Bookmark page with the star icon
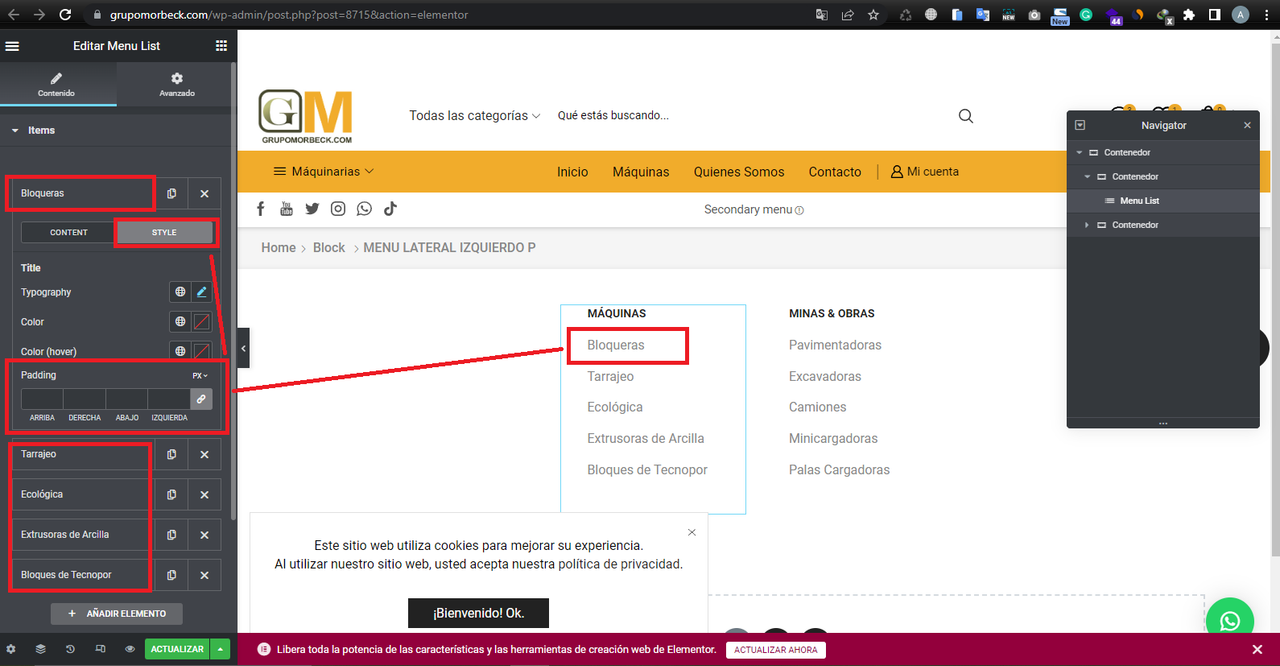Image resolution: width=1280 pixels, height=666 pixels. (x=873, y=15)
